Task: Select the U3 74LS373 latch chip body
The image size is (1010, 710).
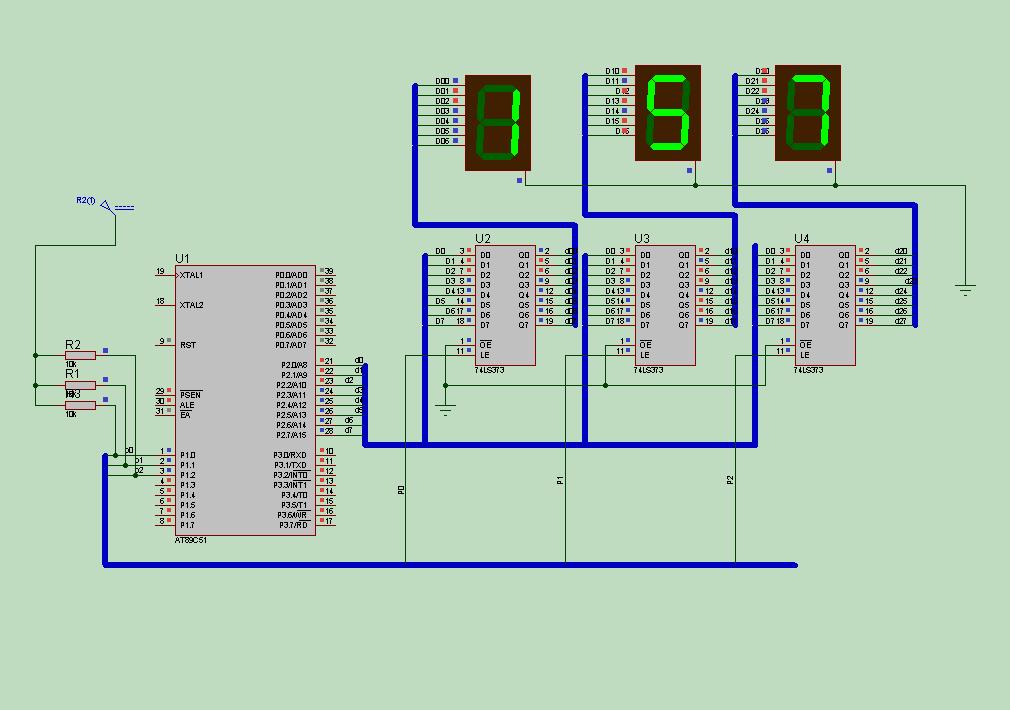Action: [665, 305]
